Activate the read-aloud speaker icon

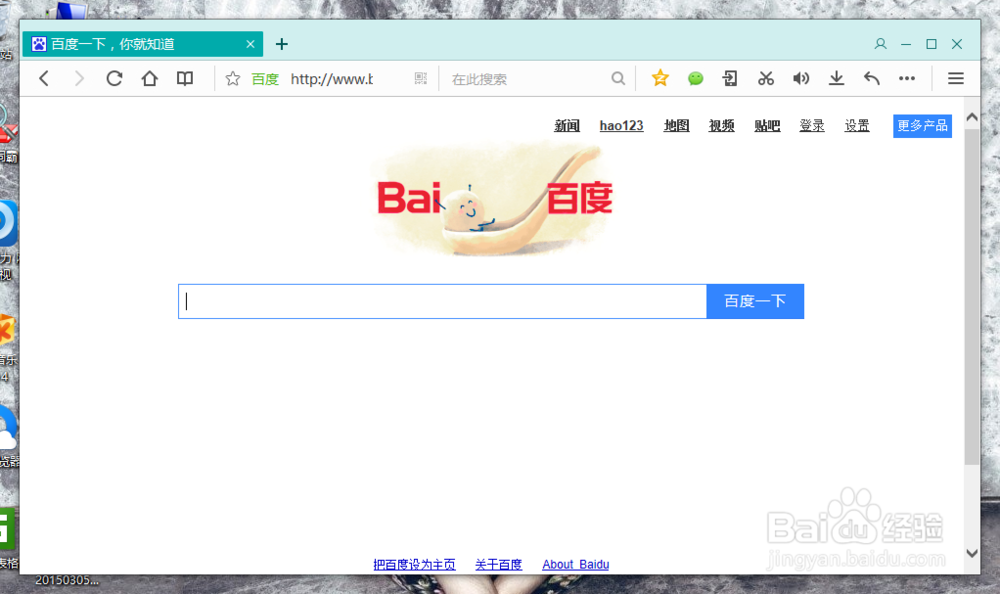point(801,78)
